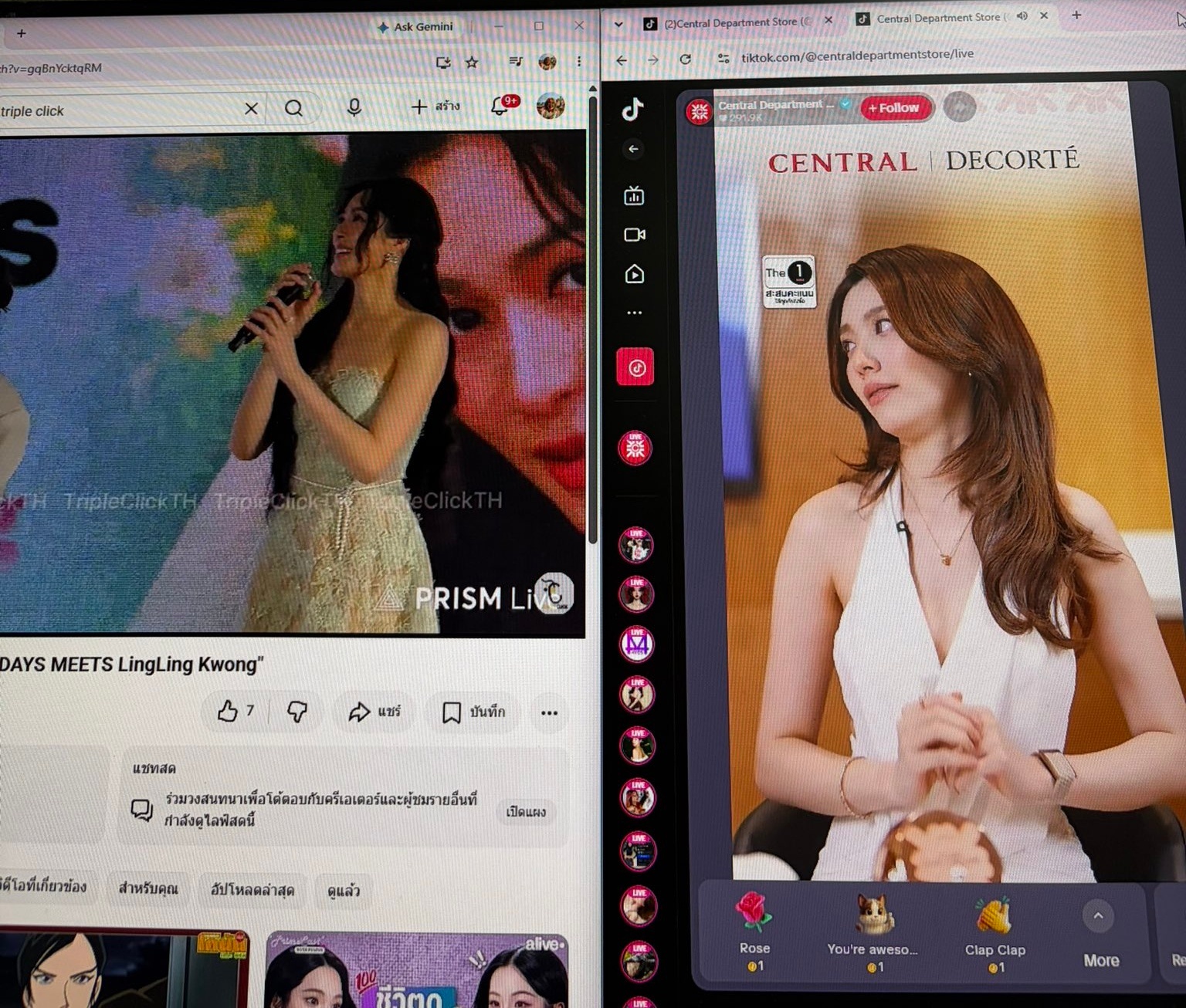Viewport: 1186px width, 1008px height.
Task: Open the tab search dropdown in the TikTok window
Action: click(618, 24)
